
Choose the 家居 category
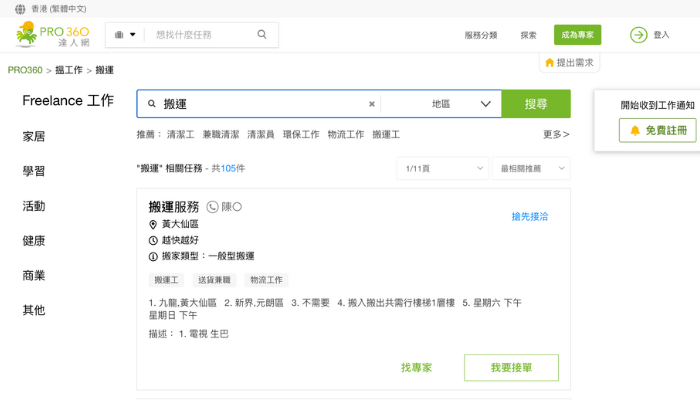pos(34,137)
